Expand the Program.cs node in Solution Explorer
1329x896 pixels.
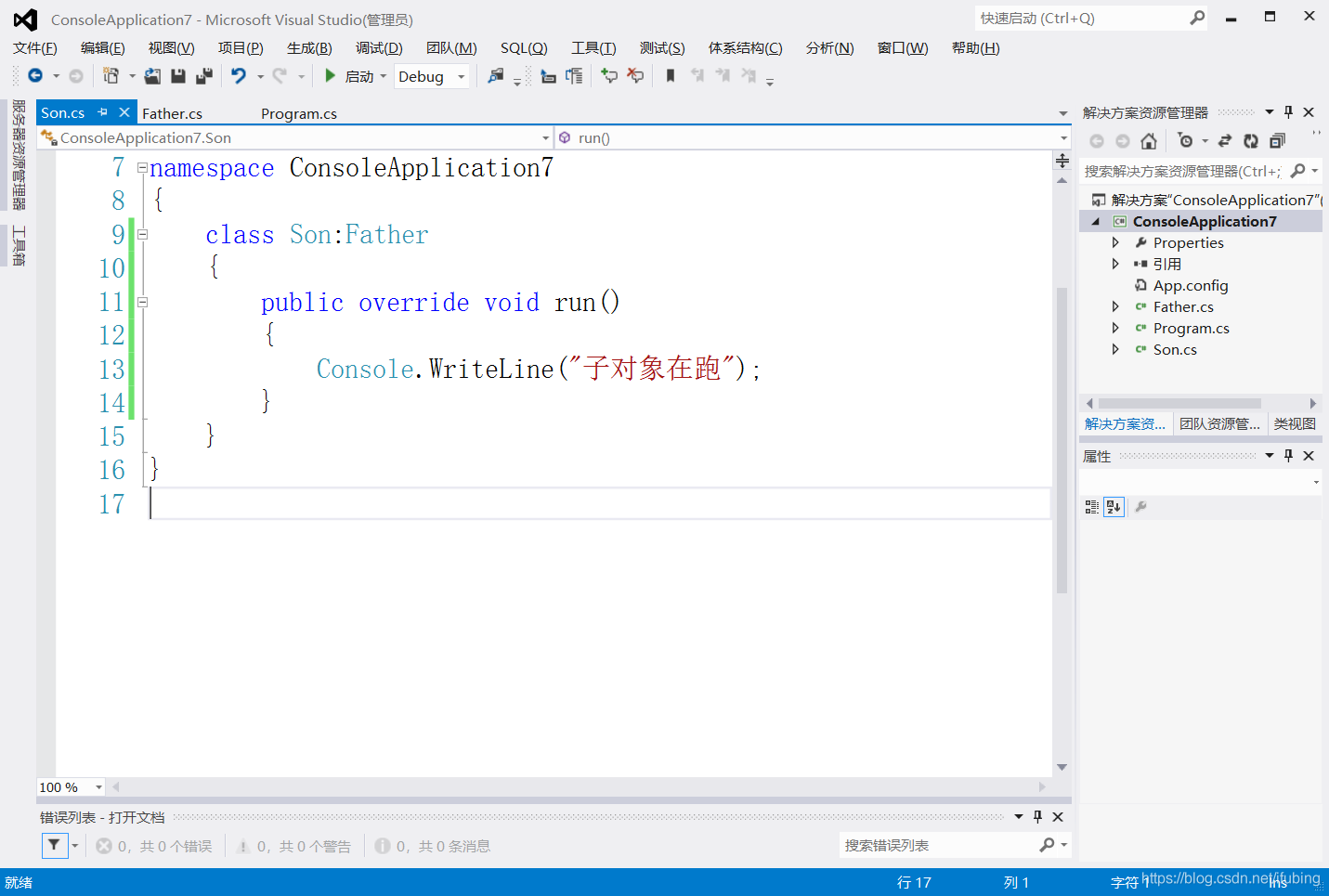[x=1115, y=328]
